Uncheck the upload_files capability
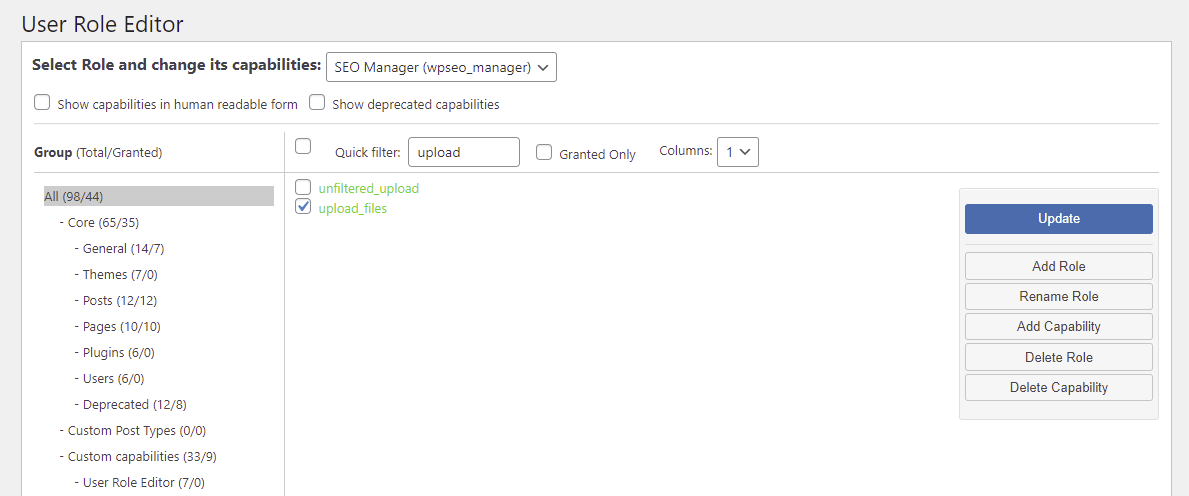Image resolution: width=1189 pixels, height=496 pixels. pyautogui.click(x=304, y=208)
